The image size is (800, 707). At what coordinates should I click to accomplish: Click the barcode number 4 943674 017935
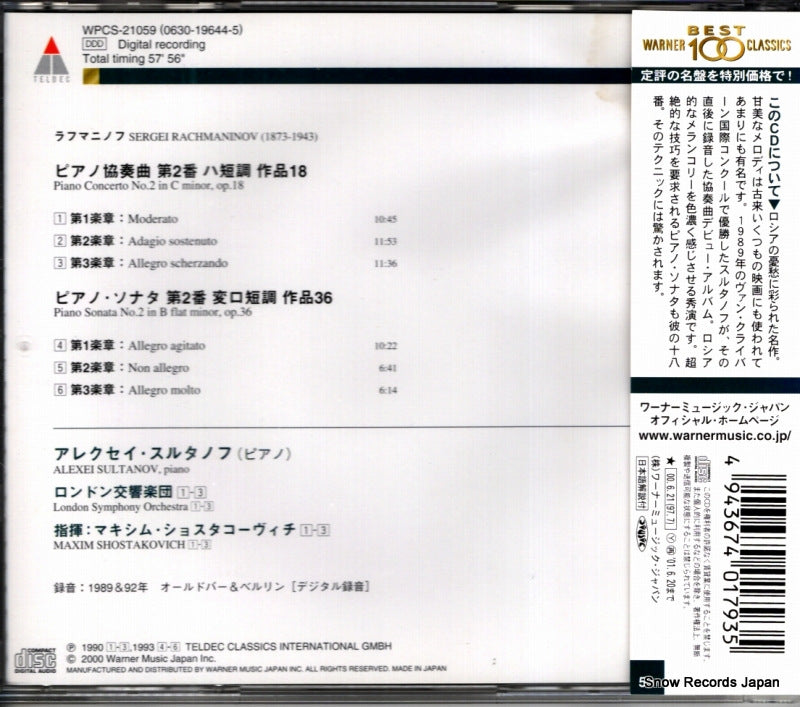coord(732,550)
